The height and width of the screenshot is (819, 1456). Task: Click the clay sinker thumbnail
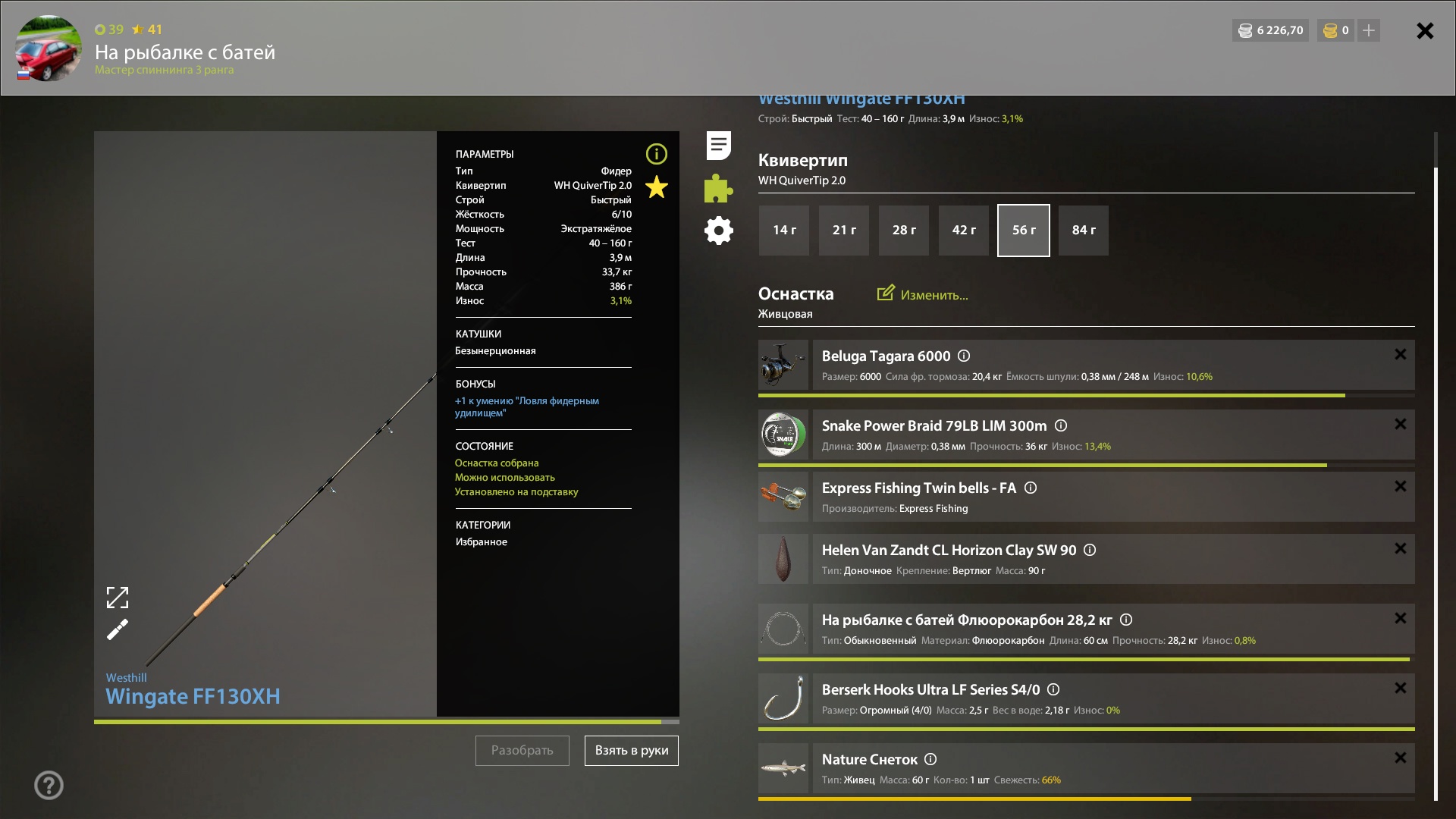pyautogui.click(x=783, y=559)
